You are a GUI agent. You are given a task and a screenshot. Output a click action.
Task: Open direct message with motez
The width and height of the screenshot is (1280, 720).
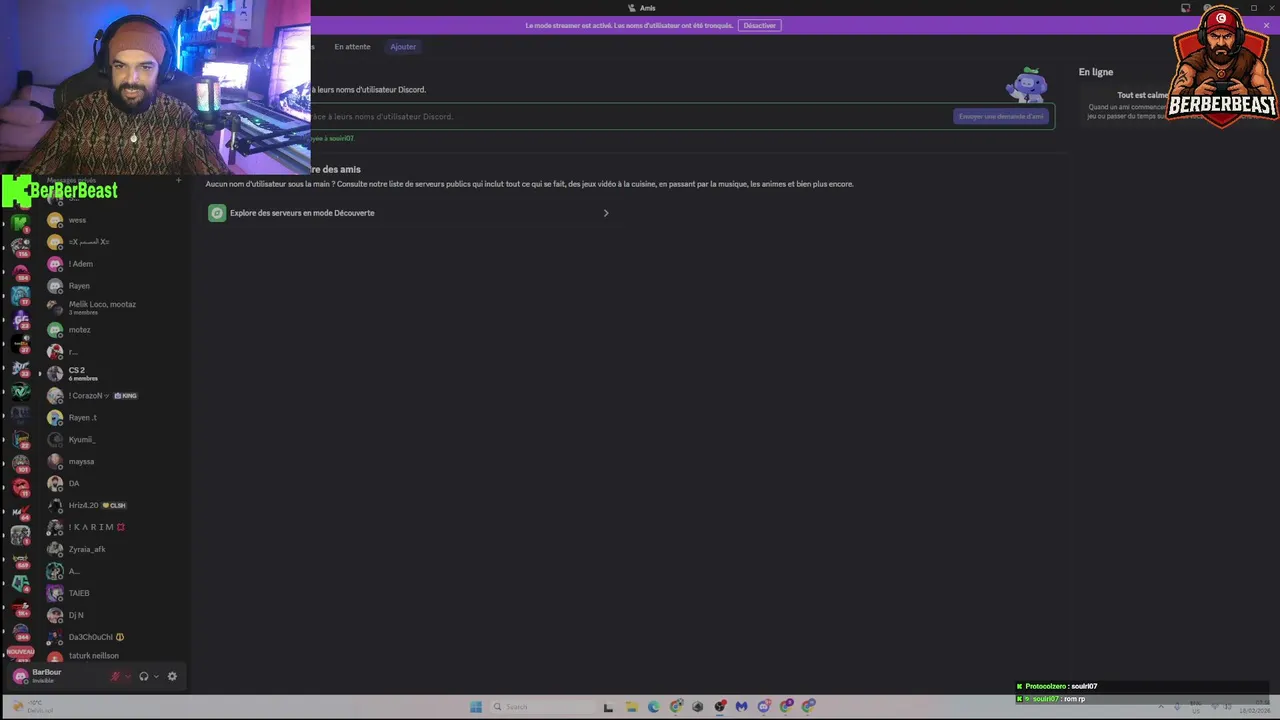(x=112, y=330)
